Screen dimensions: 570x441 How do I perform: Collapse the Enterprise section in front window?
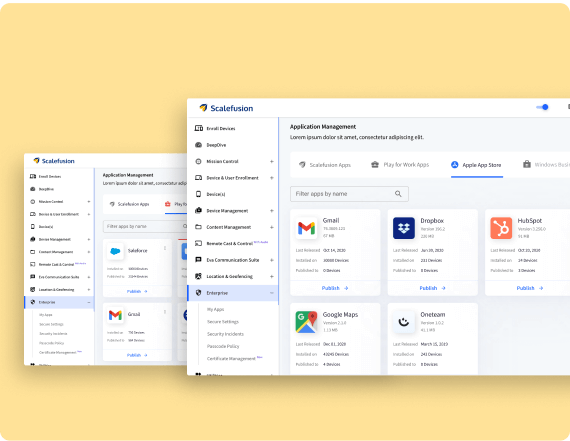tap(272, 293)
